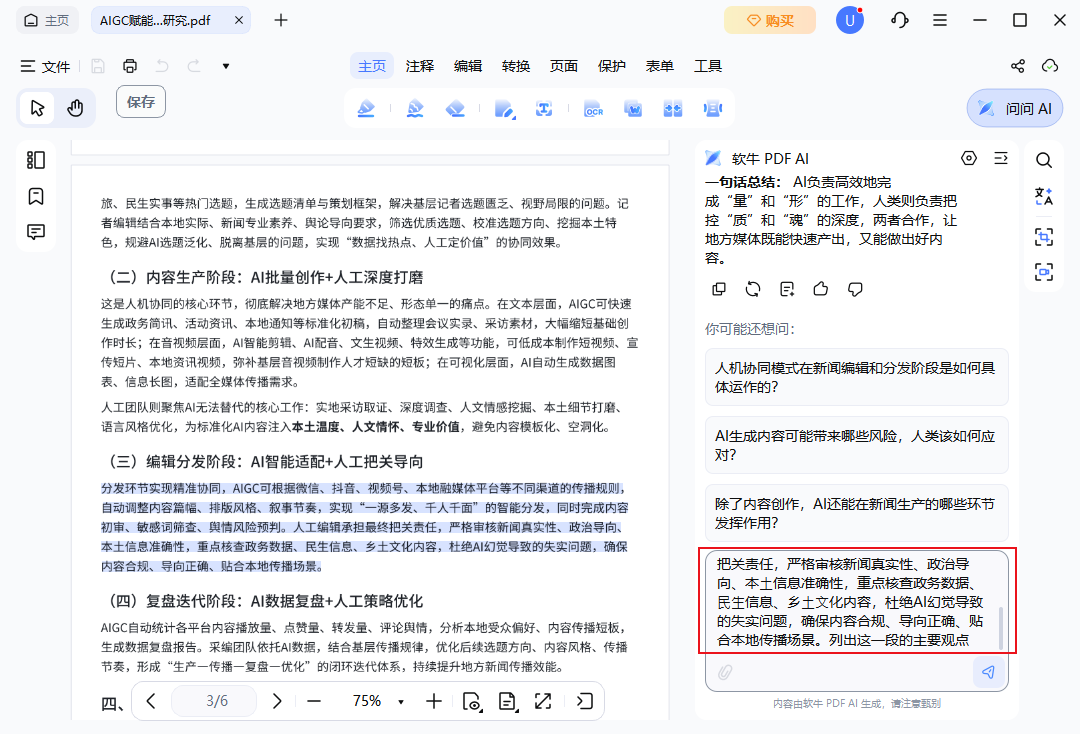Click the 购买 purchase button

pyautogui.click(x=770, y=20)
